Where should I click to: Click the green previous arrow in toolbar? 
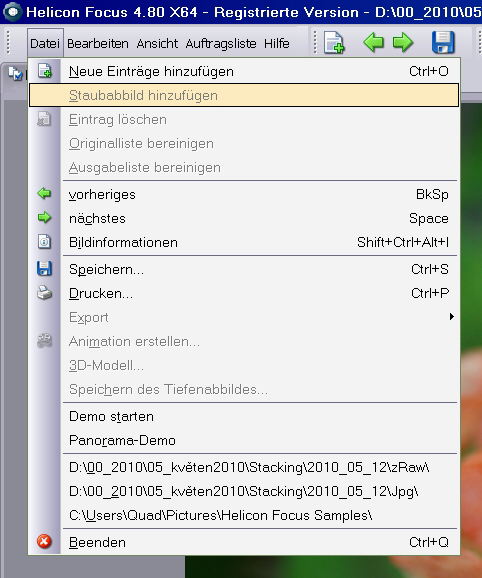tap(374, 43)
